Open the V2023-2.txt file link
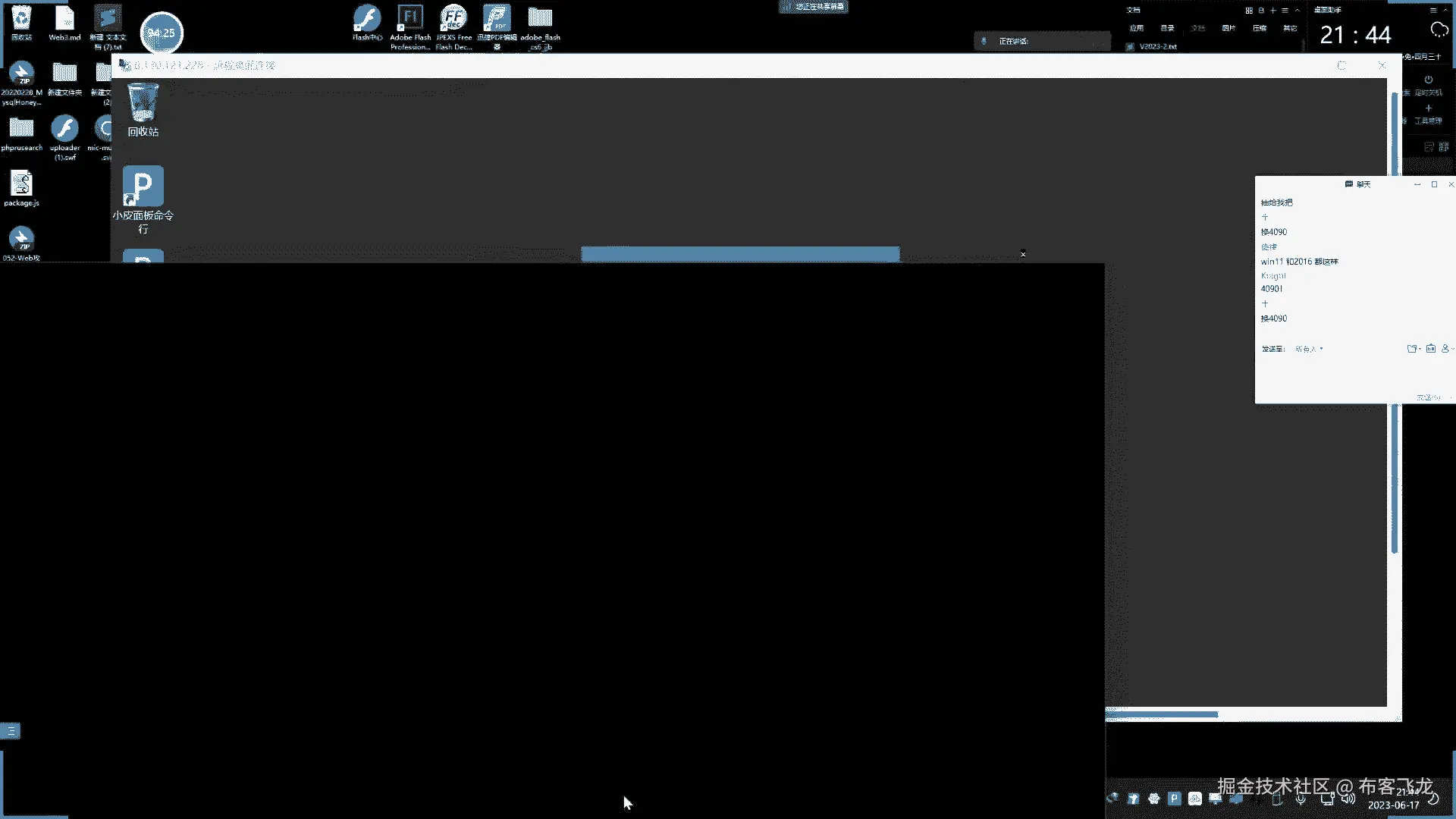This screenshot has width=1456, height=819. tap(1157, 46)
